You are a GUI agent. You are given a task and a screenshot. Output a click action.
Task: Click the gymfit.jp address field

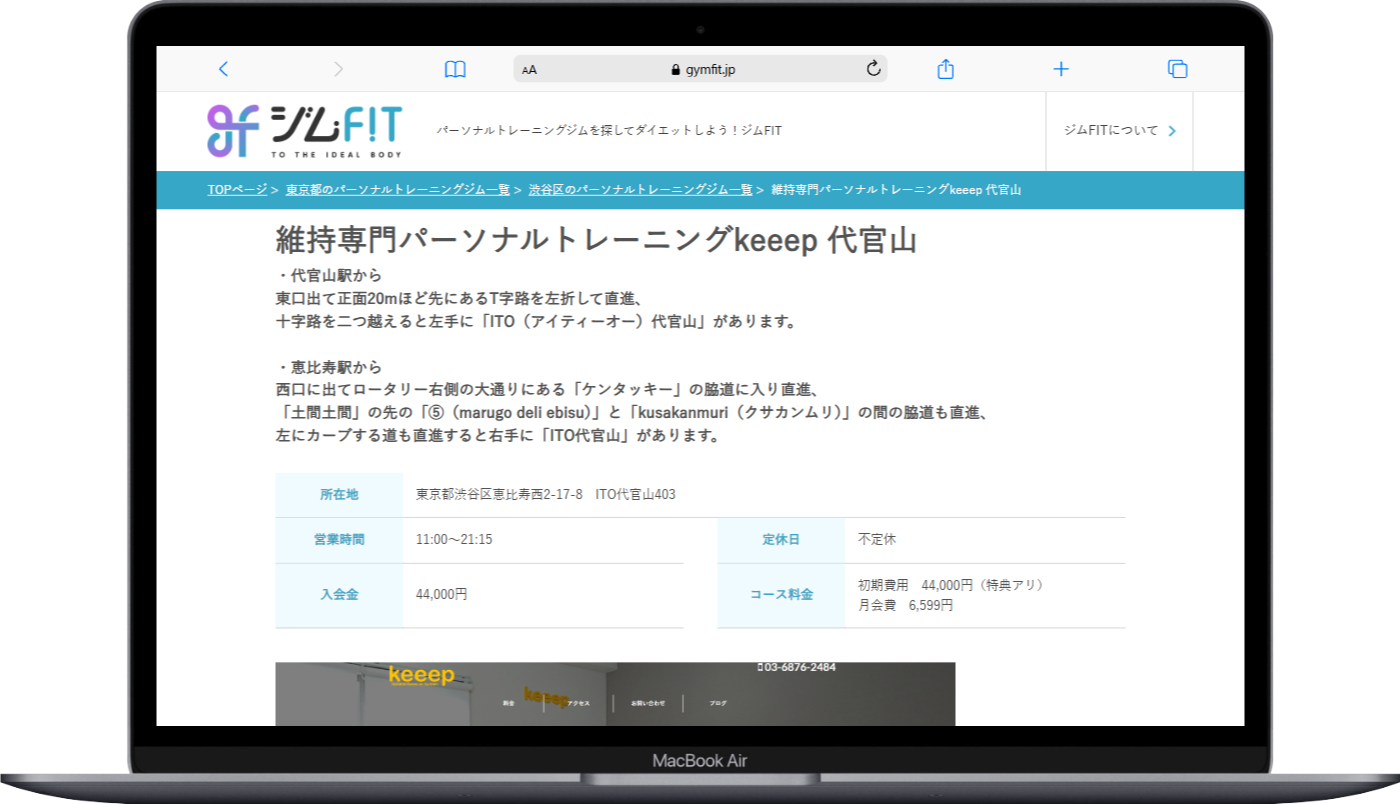point(700,69)
